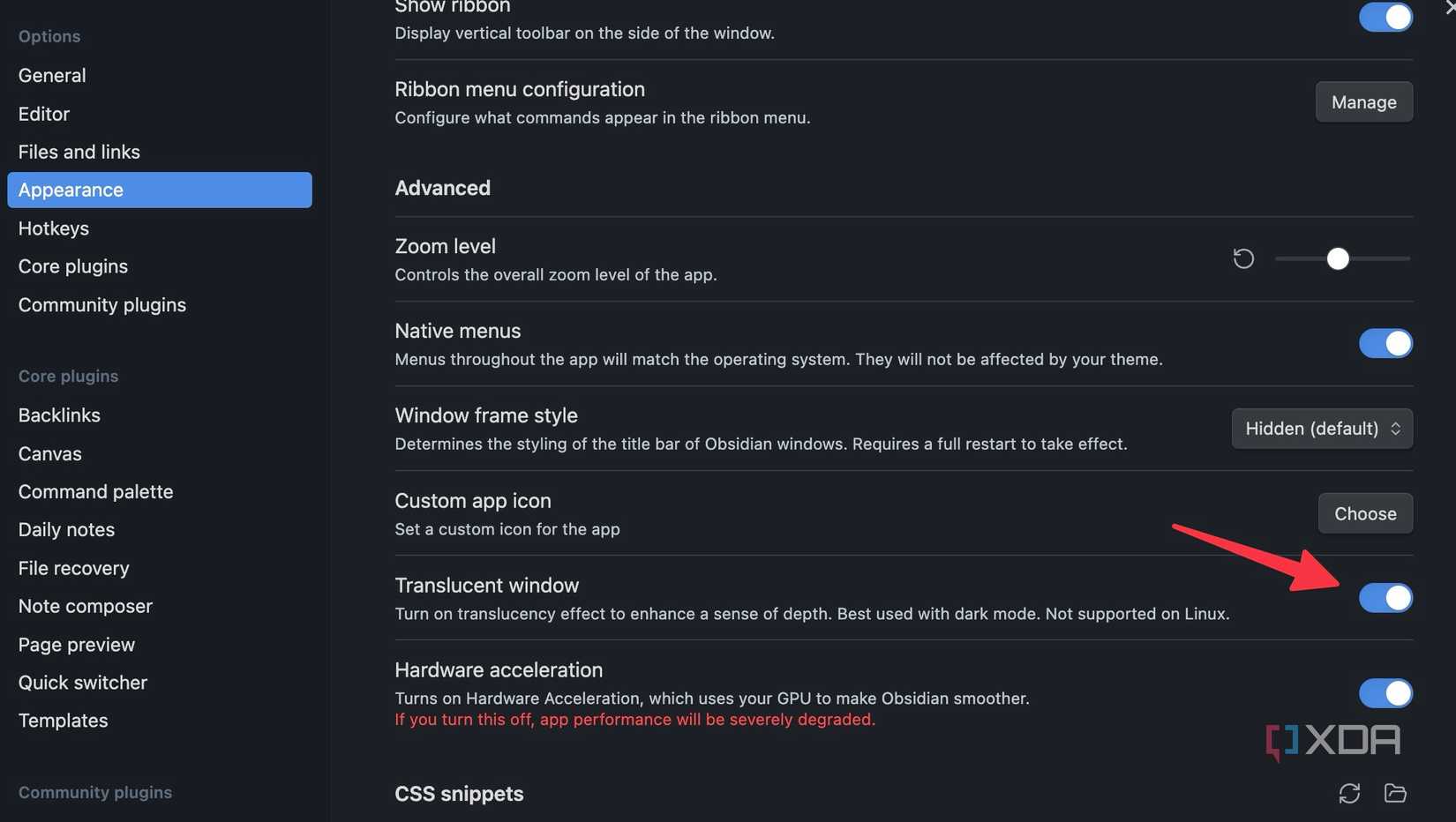1456x822 pixels.
Task: Turn off Native menus
Action: pos(1385,343)
